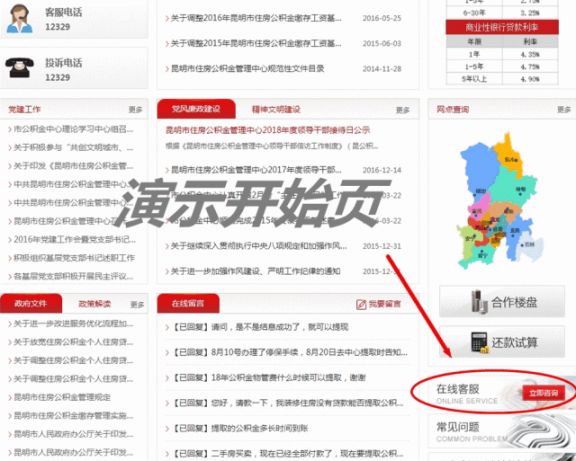Switch to the 精神文明建设 tab
576x461 pixels.
pyautogui.click(x=276, y=109)
